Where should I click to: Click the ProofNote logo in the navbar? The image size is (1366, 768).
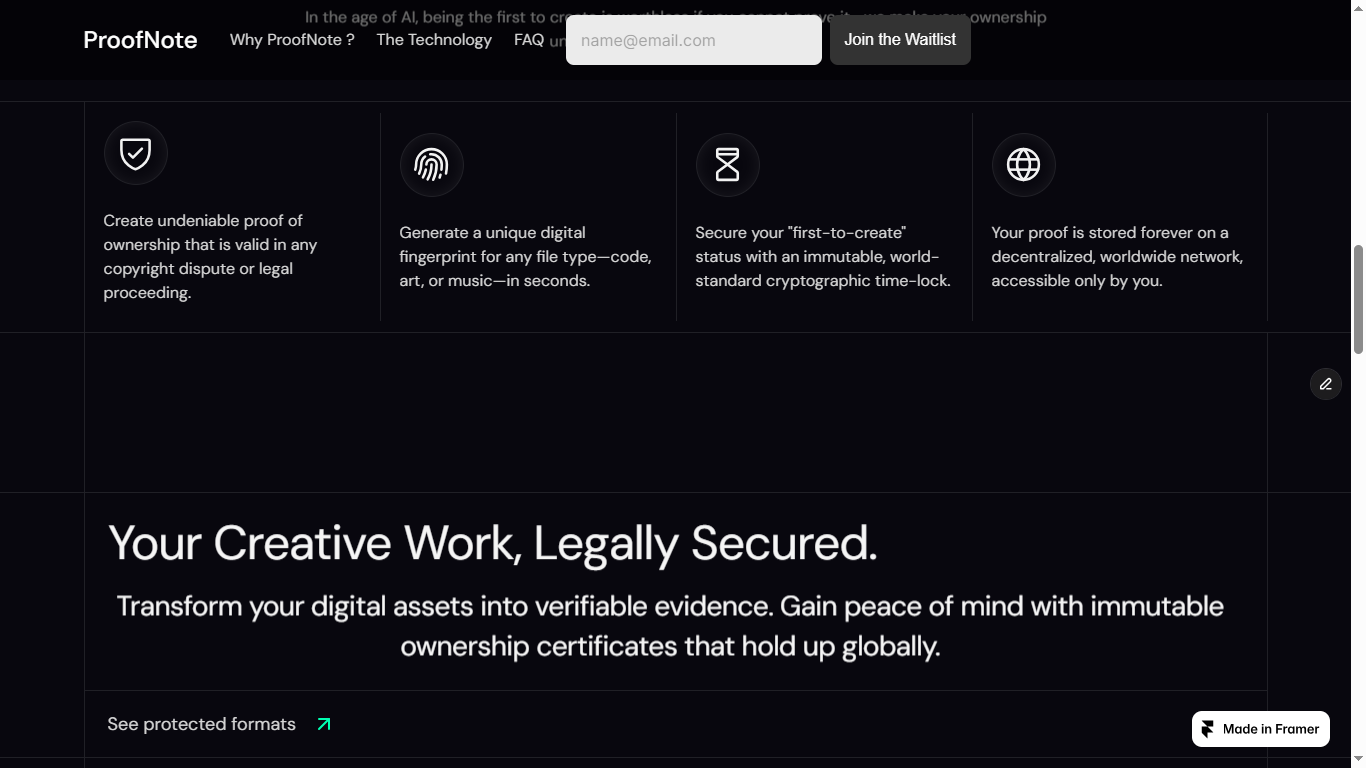coord(139,40)
